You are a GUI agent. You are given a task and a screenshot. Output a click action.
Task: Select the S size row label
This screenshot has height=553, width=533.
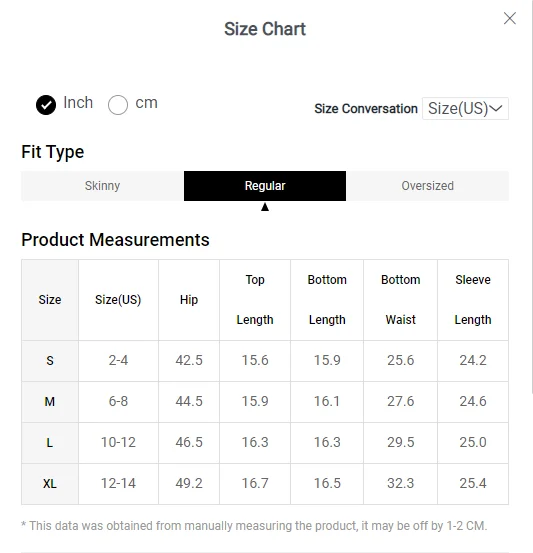pos(50,361)
